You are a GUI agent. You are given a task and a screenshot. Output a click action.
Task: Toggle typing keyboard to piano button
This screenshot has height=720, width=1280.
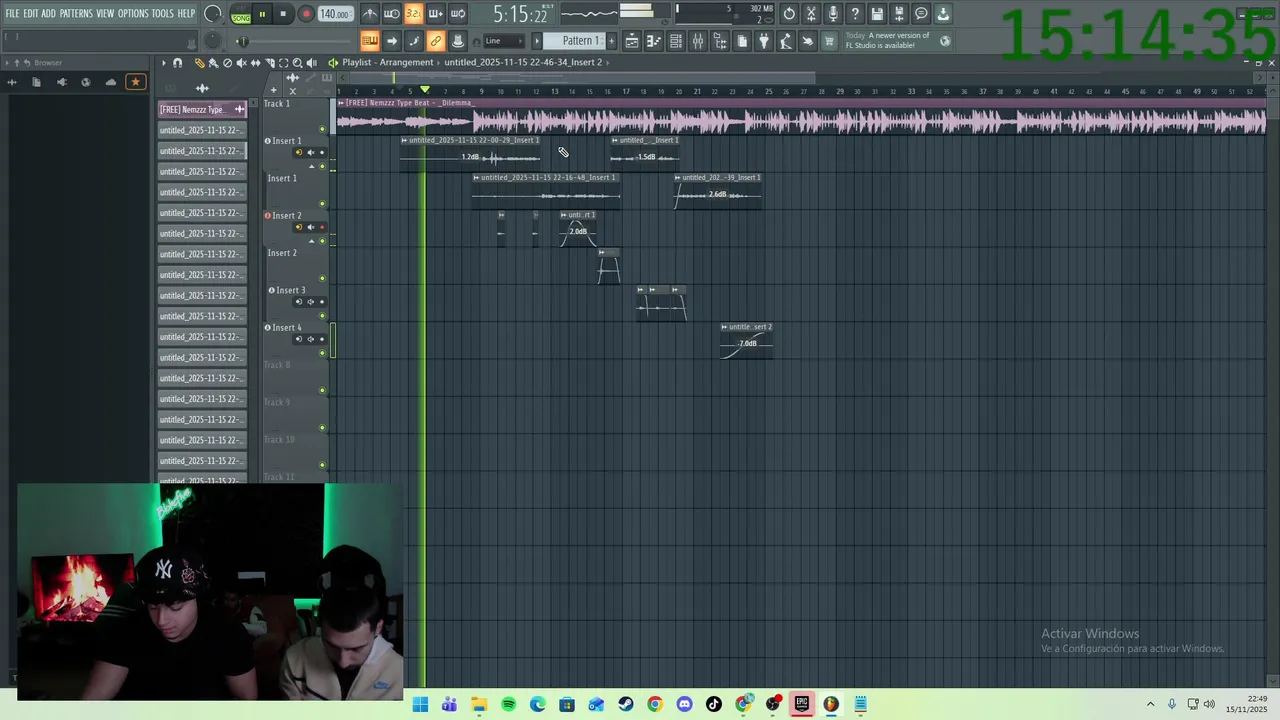pyautogui.click(x=370, y=41)
